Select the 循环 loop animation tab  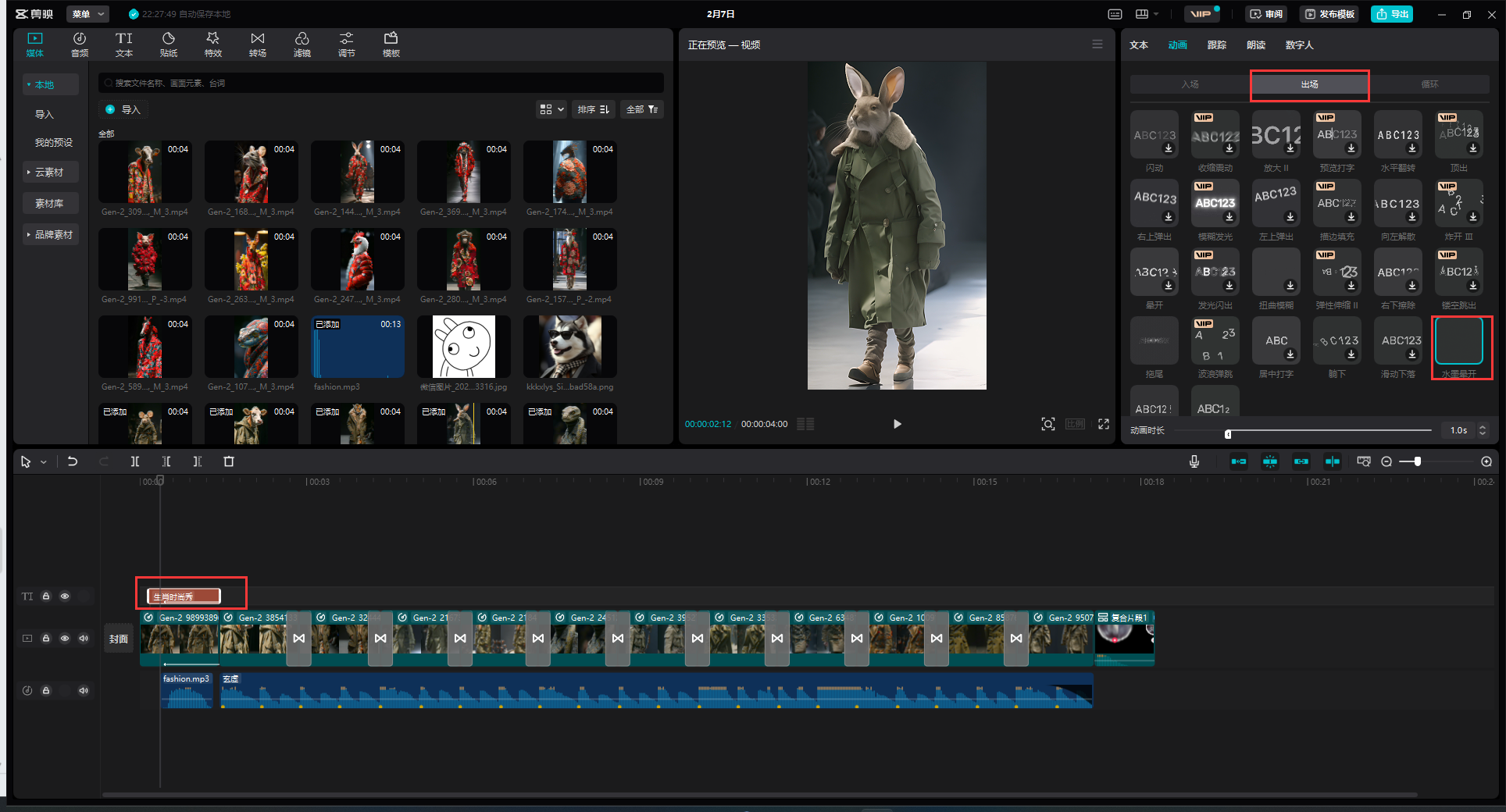click(x=1429, y=84)
